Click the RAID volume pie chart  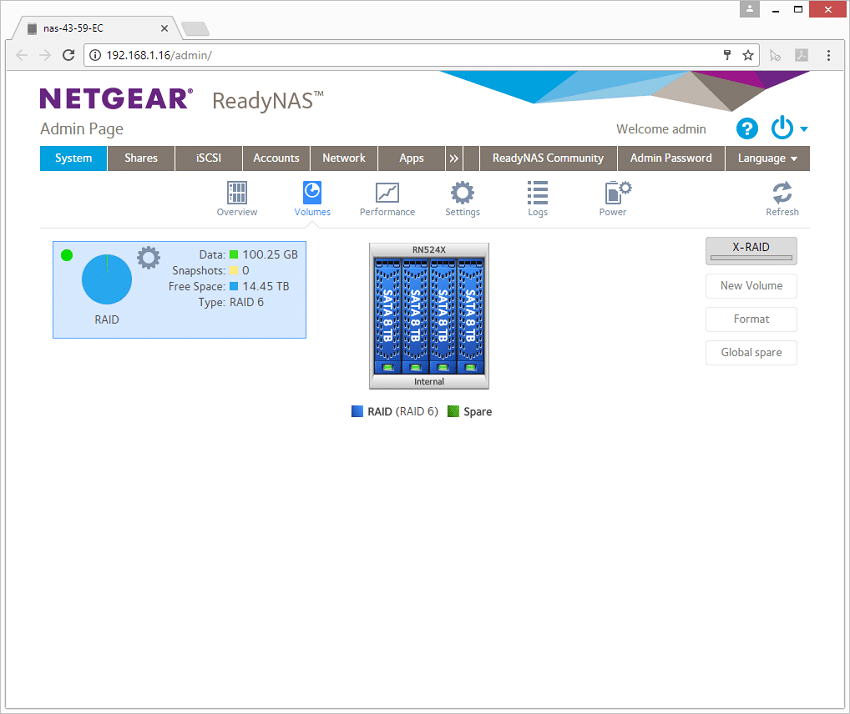[107, 279]
